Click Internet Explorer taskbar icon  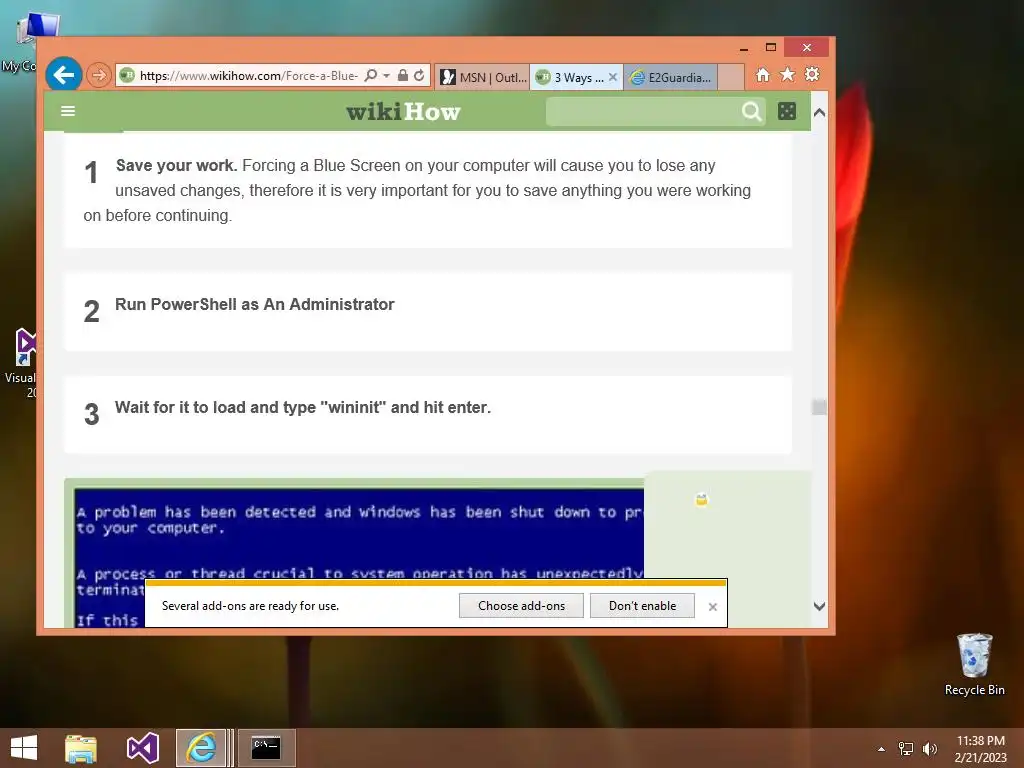click(x=201, y=748)
